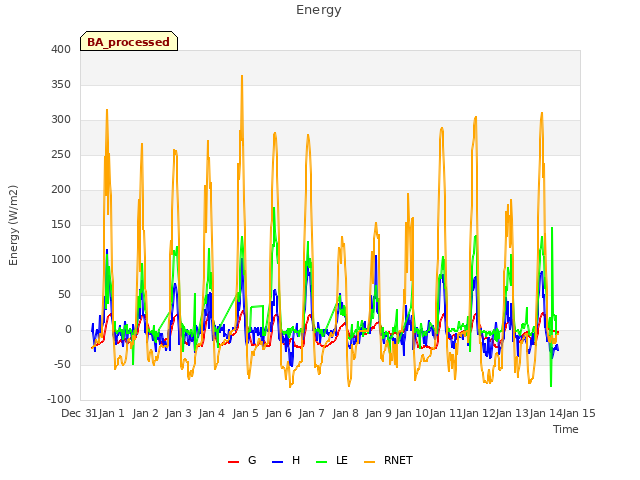Click the 250 y-axis tick label
The height and width of the screenshot is (480, 640).
[x=61, y=155]
